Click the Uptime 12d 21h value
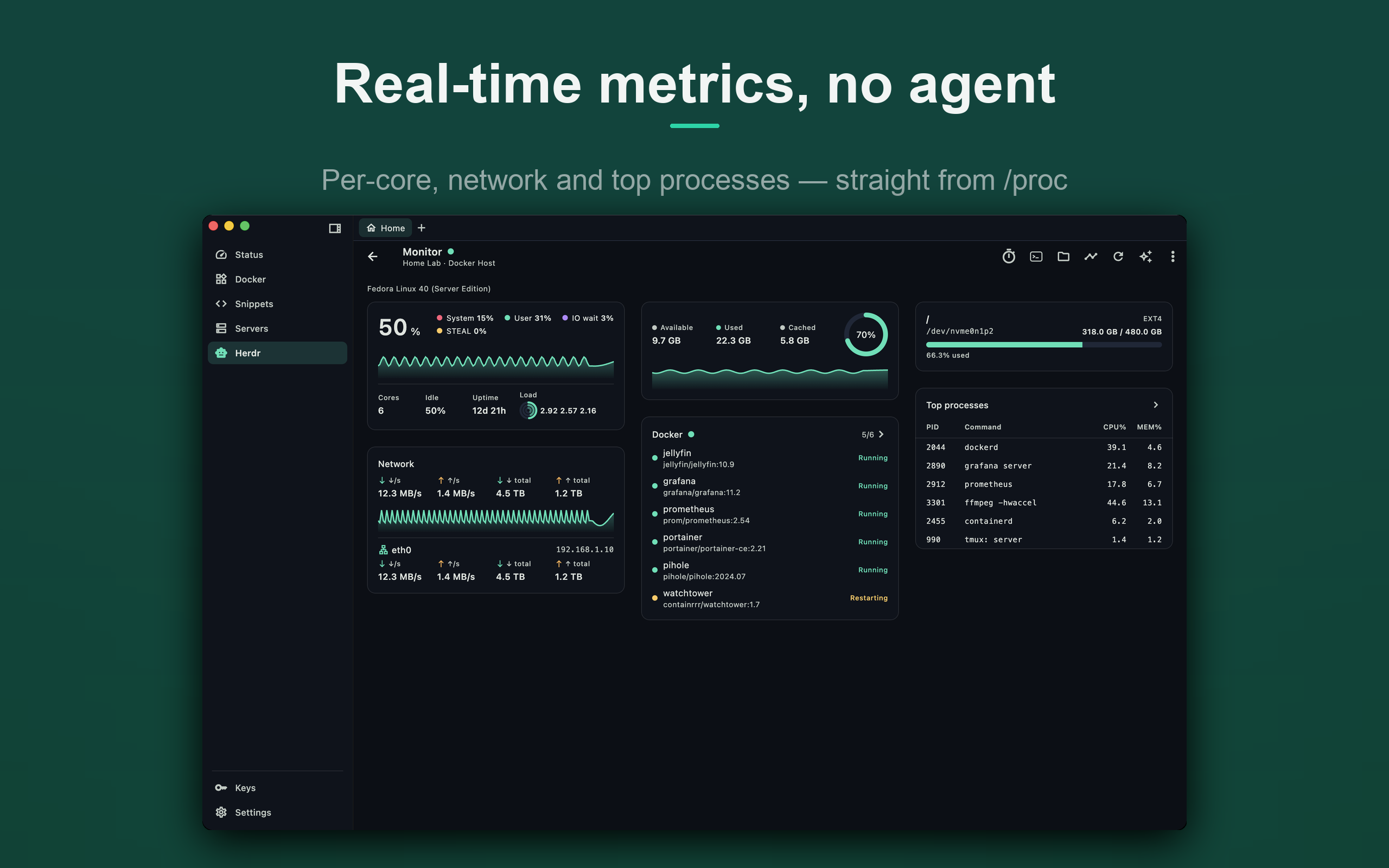The width and height of the screenshot is (1389, 868). click(x=489, y=411)
